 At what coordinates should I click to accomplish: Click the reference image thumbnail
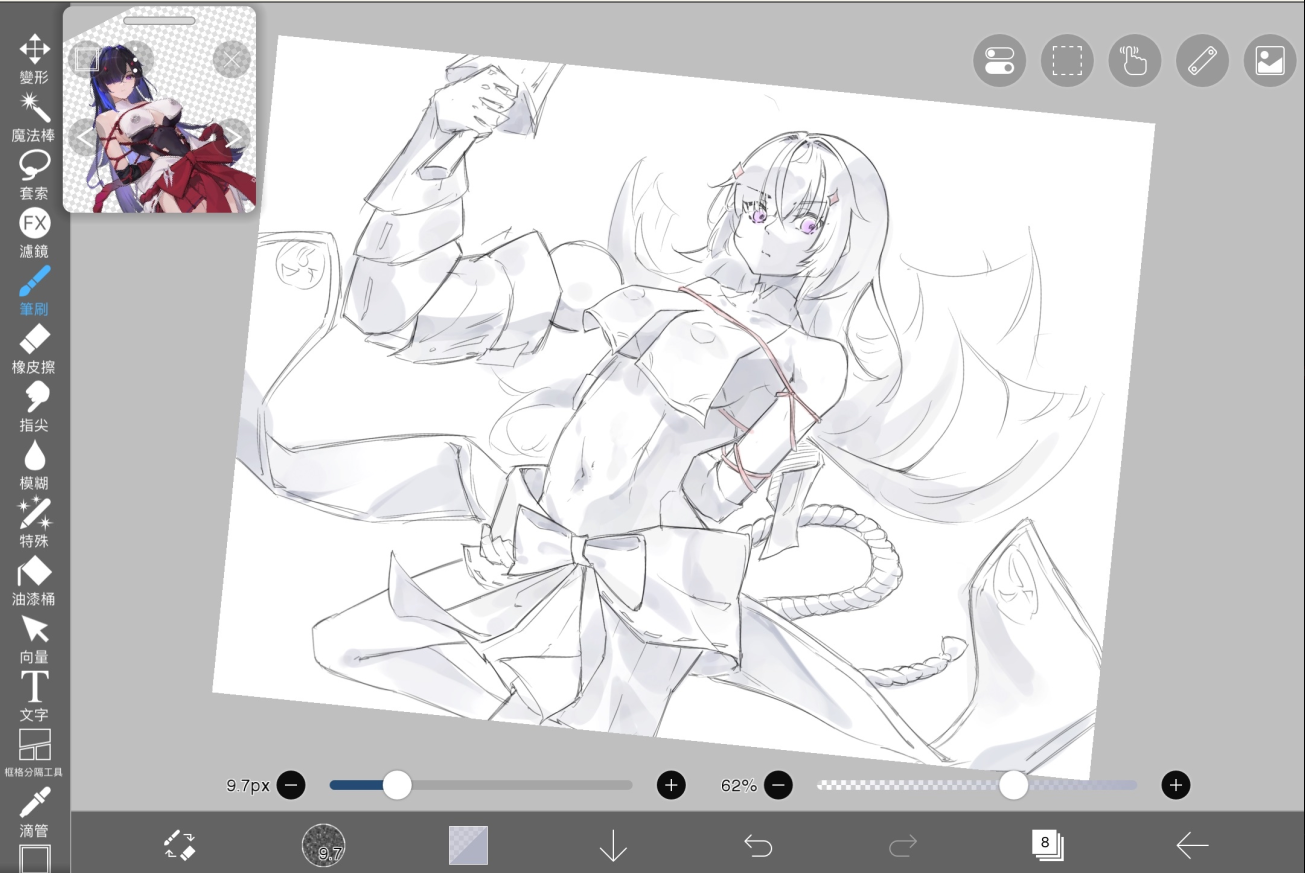click(160, 110)
